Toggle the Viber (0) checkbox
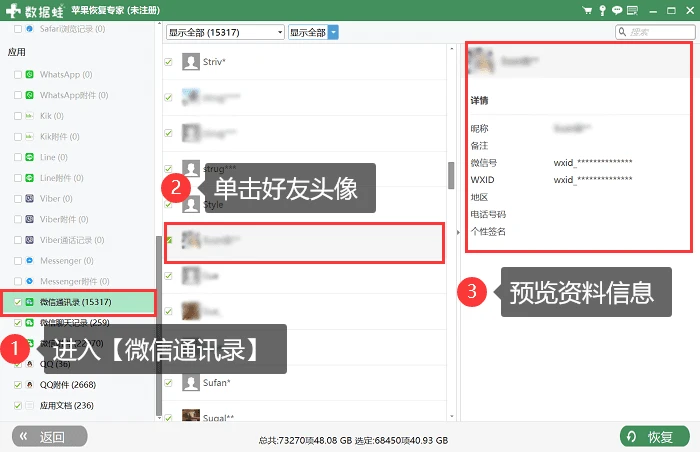 pos(18,198)
